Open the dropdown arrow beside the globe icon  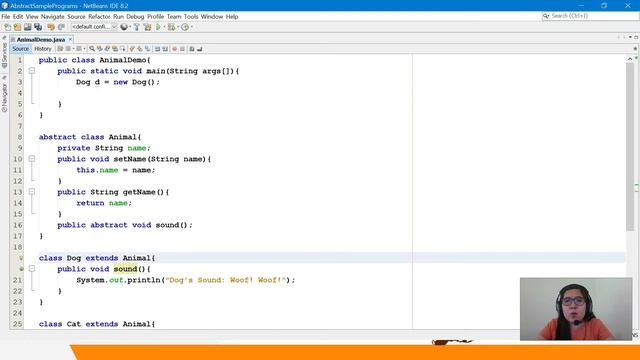click(x=130, y=27)
